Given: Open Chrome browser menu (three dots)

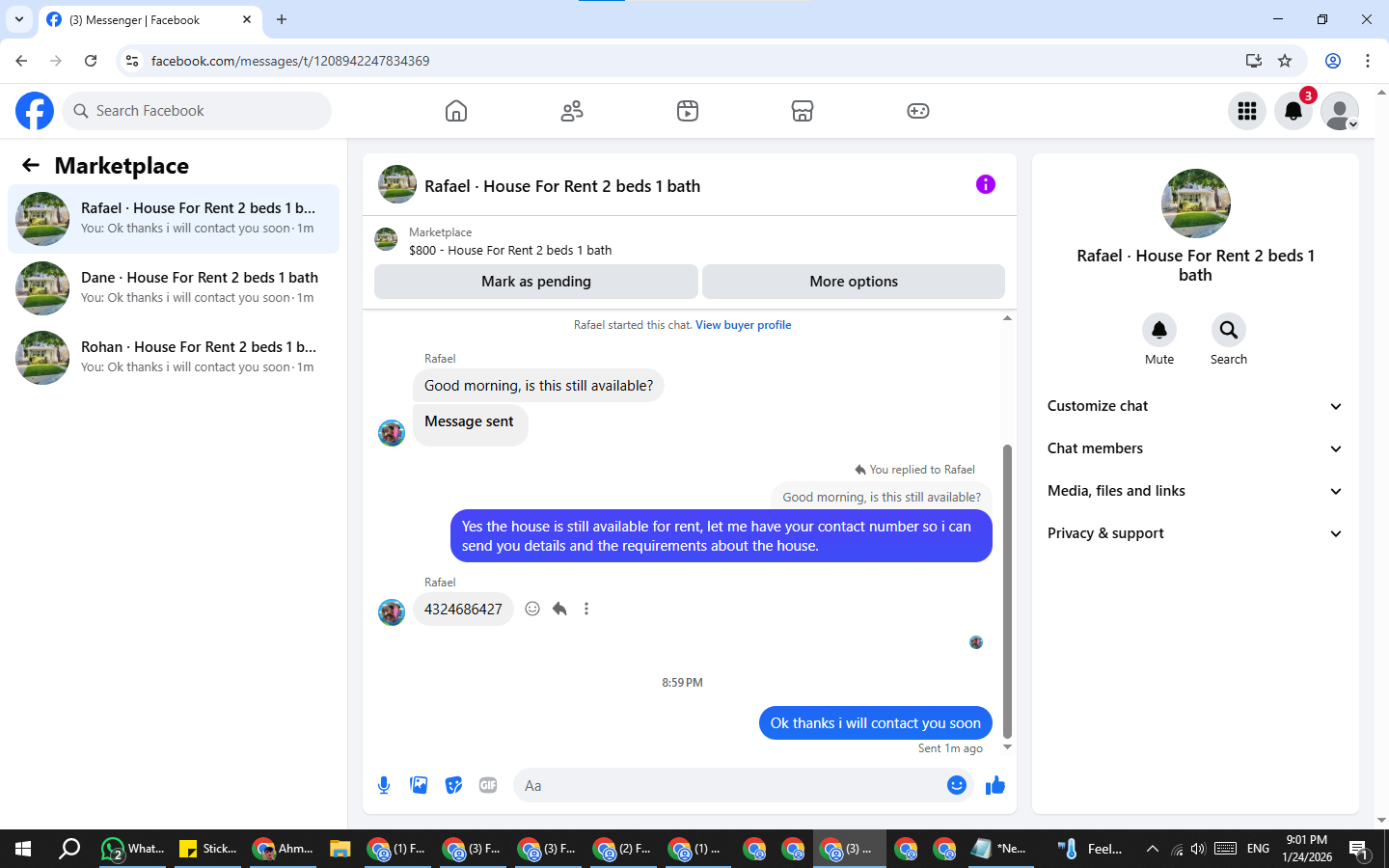Looking at the screenshot, I should [1368, 61].
